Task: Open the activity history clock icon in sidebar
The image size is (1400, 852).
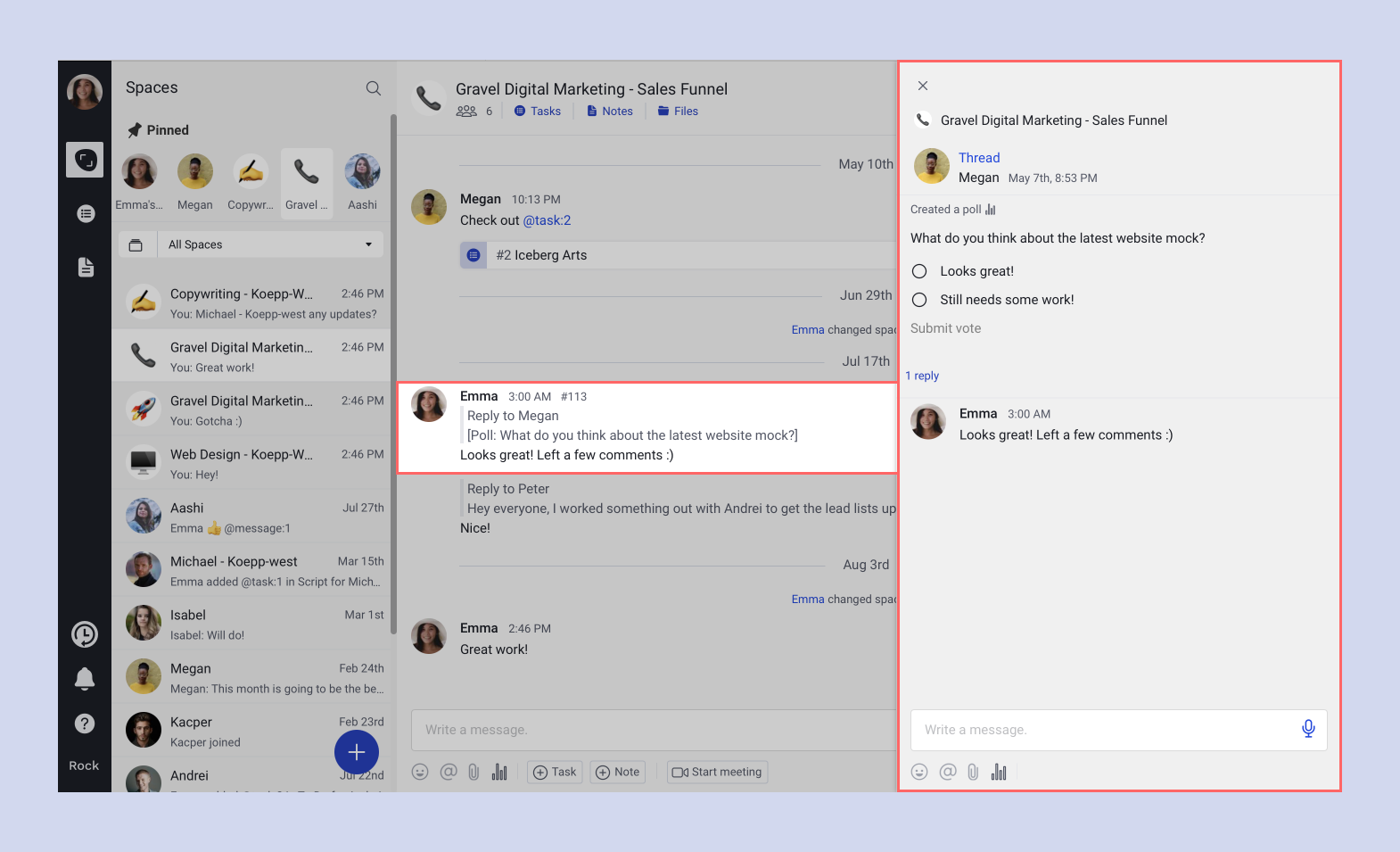Action: click(x=85, y=634)
